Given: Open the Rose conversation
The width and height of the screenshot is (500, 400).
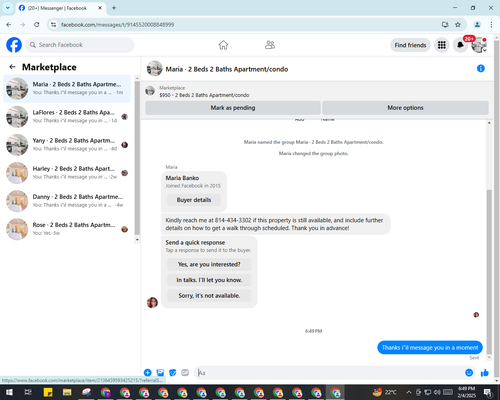Looking at the screenshot, I should point(67,229).
